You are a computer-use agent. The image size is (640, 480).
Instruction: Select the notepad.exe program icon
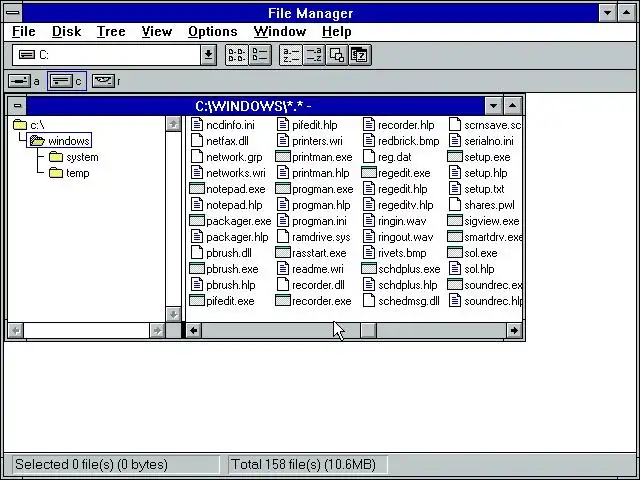point(197,189)
